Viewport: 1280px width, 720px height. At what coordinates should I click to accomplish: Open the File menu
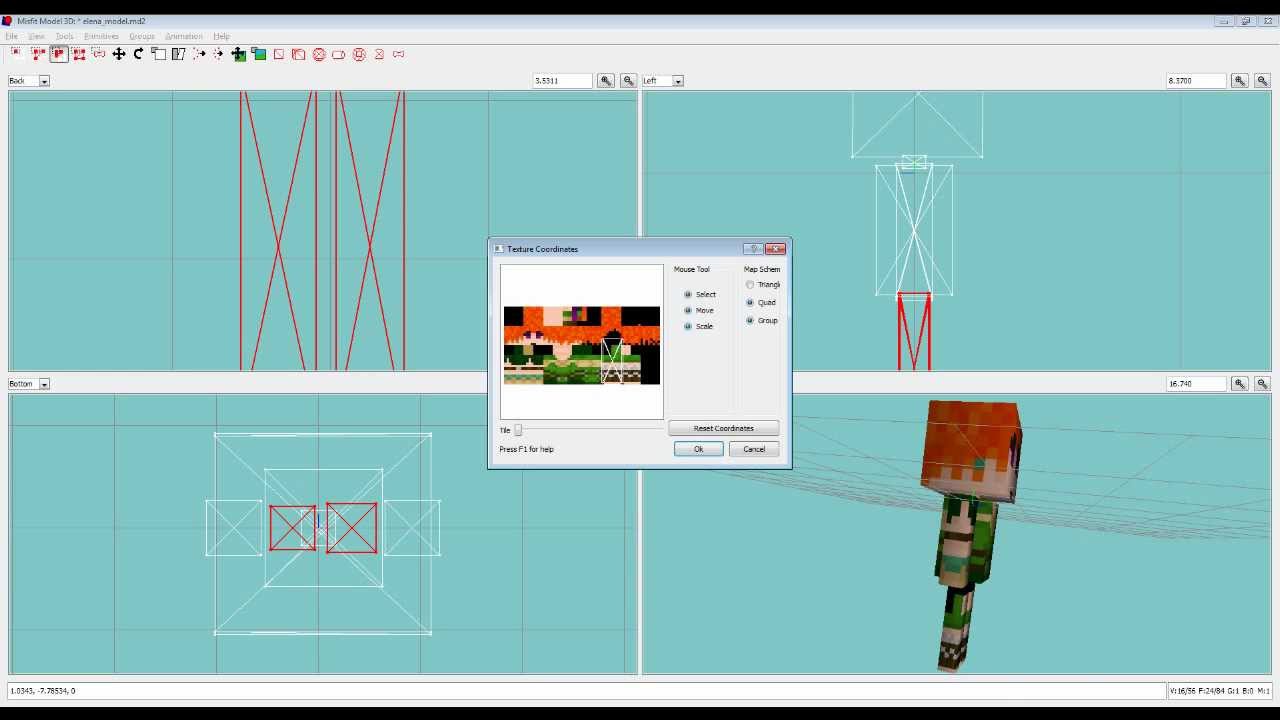point(12,36)
